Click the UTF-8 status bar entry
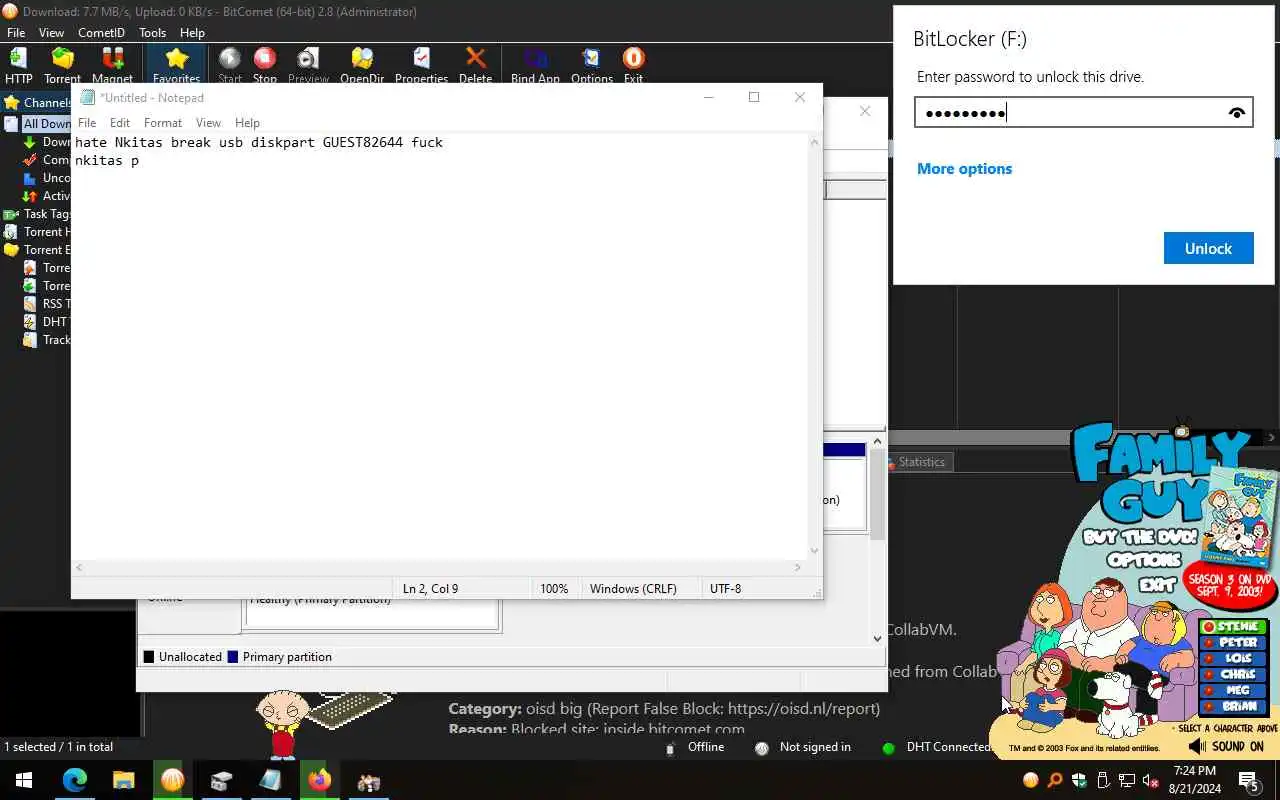This screenshot has height=800, width=1280. 725,589
